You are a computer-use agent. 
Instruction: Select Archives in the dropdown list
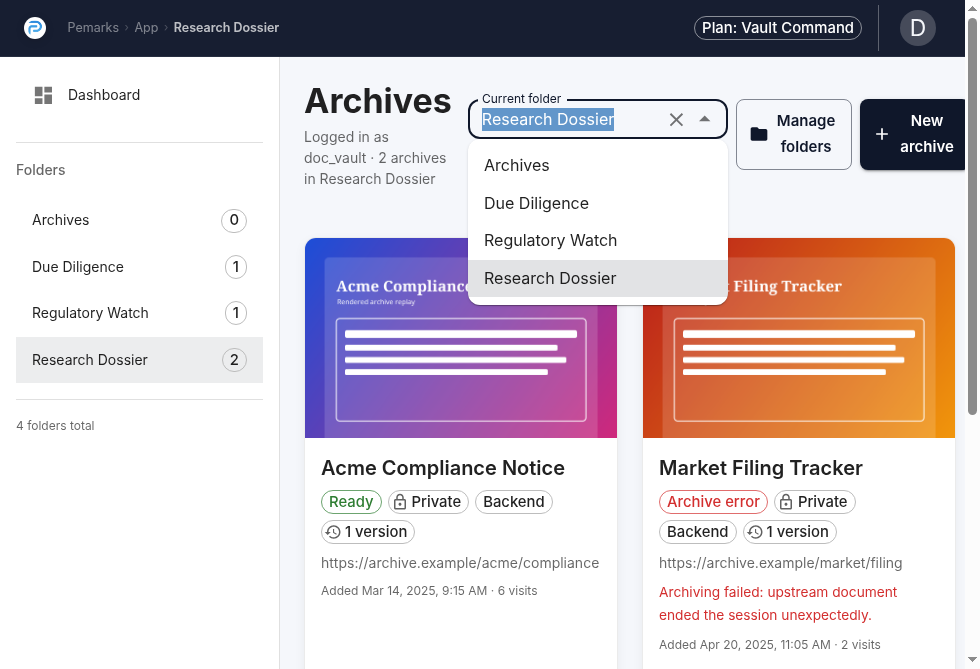click(x=598, y=166)
